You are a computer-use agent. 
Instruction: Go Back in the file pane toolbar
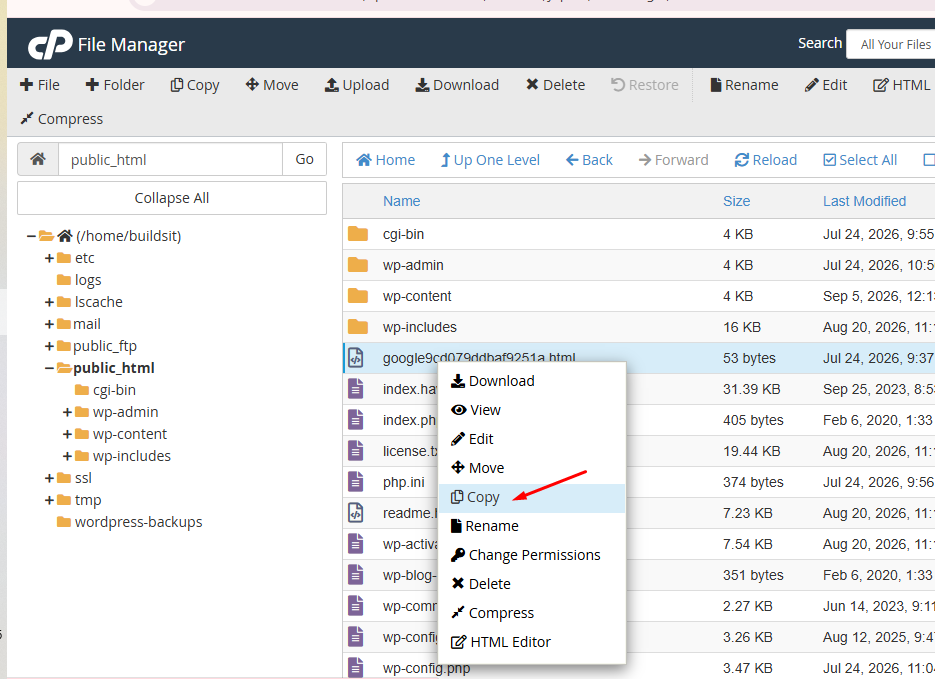pos(589,160)
